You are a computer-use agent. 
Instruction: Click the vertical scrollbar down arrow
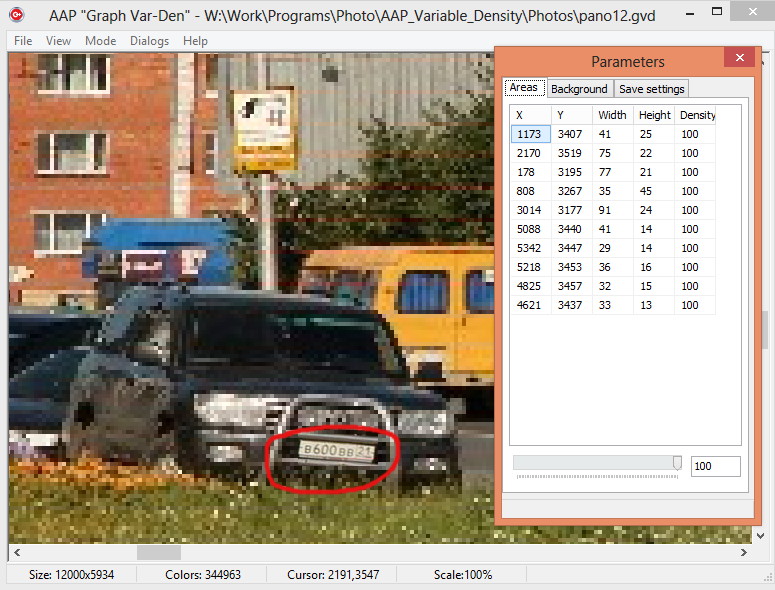pos(761,536)
